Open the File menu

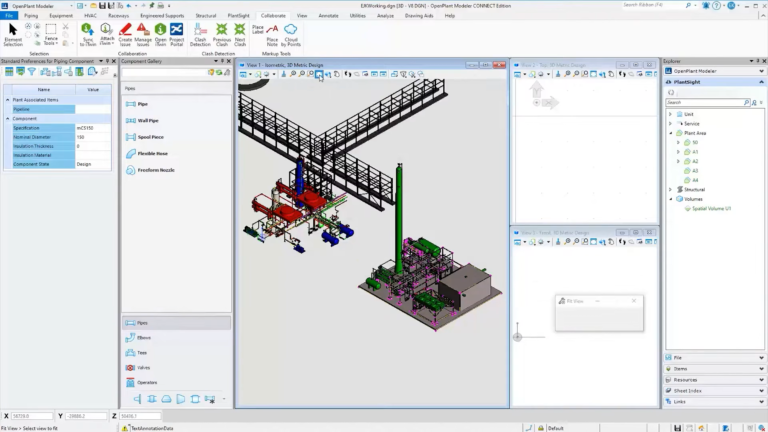point(9,16)
